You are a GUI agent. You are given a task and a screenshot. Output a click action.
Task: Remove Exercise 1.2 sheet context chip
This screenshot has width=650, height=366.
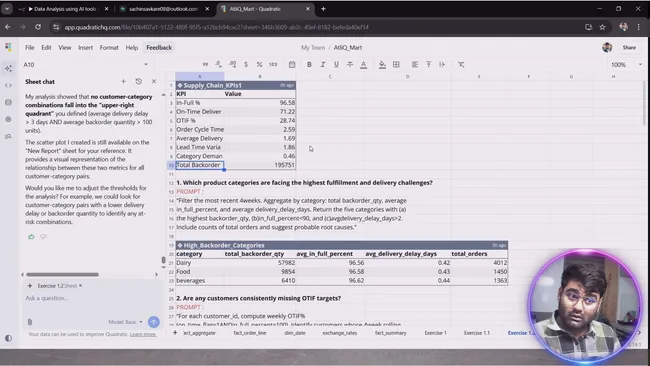[x=80, y=286]
